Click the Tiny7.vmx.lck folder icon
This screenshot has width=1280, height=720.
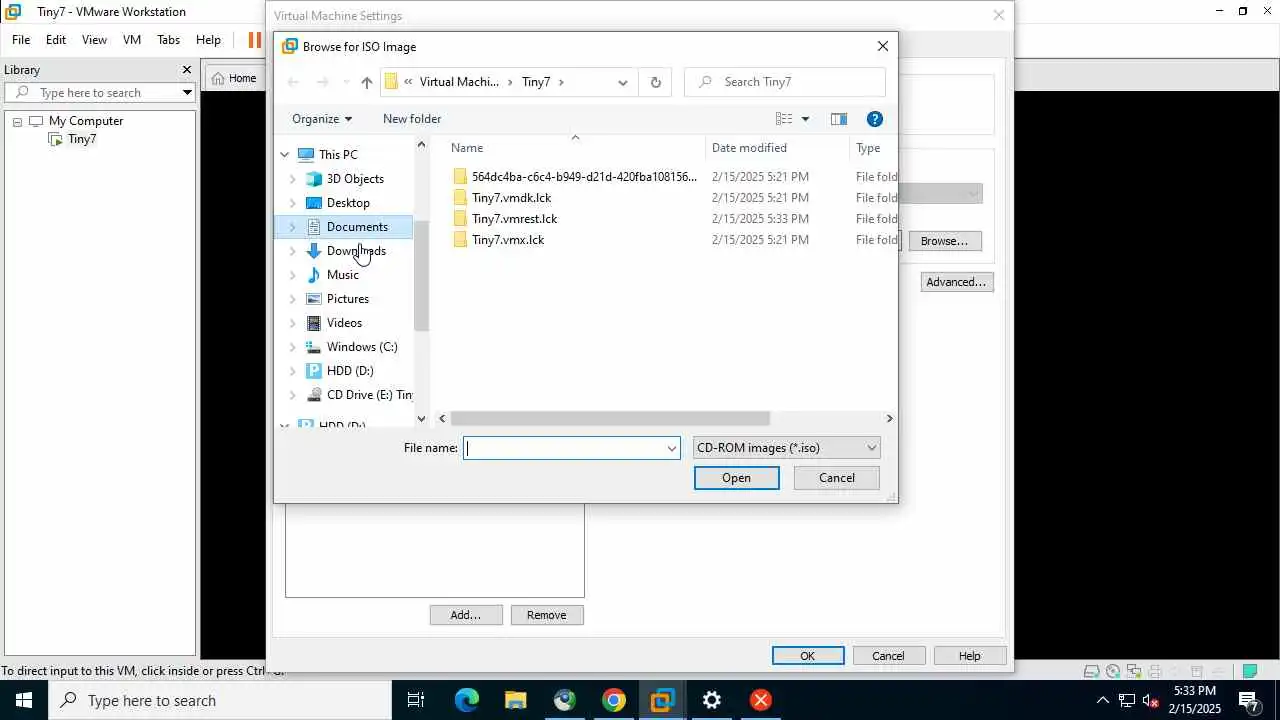[x=460, y=240]
